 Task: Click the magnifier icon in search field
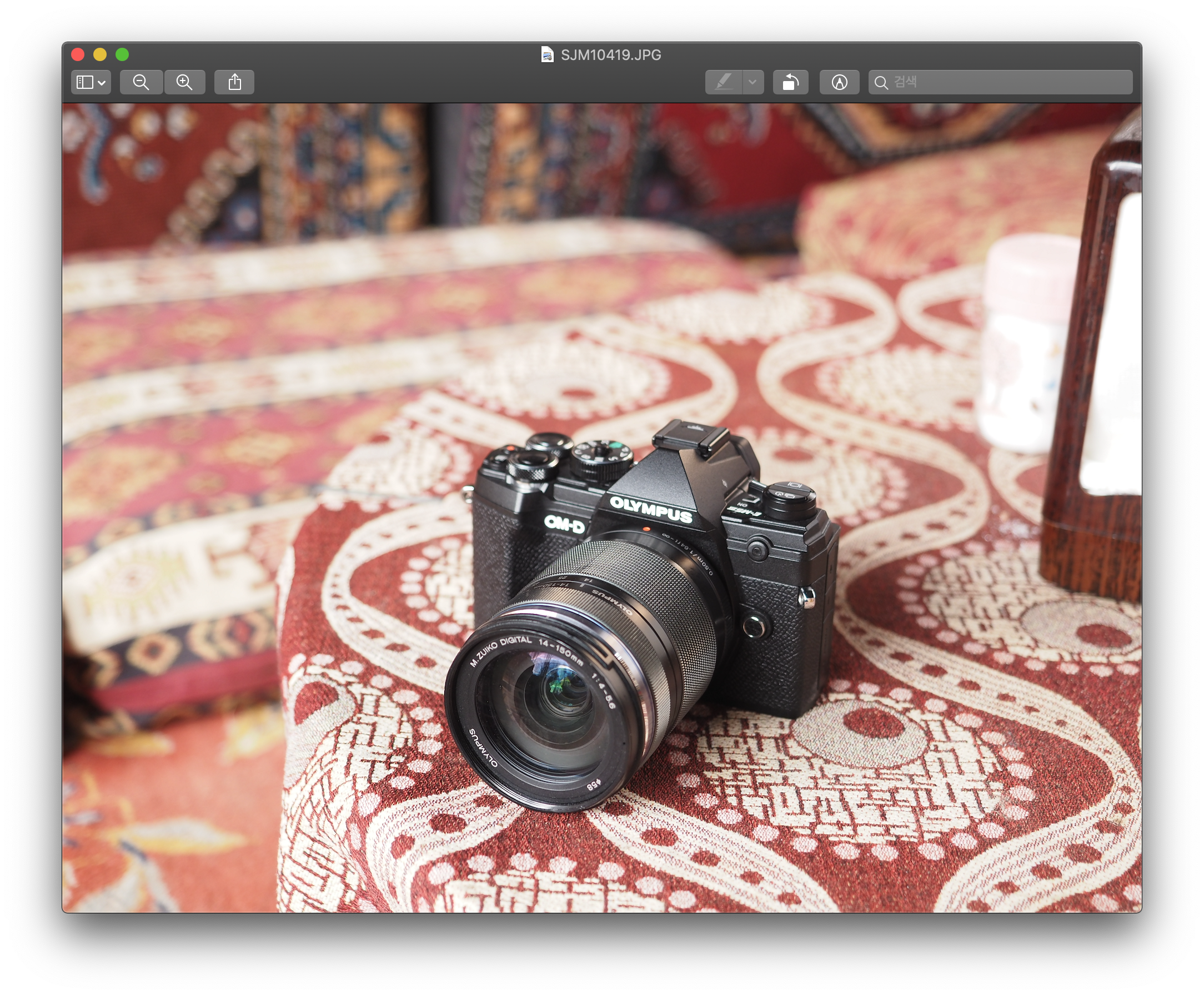[x=881, y=83]
